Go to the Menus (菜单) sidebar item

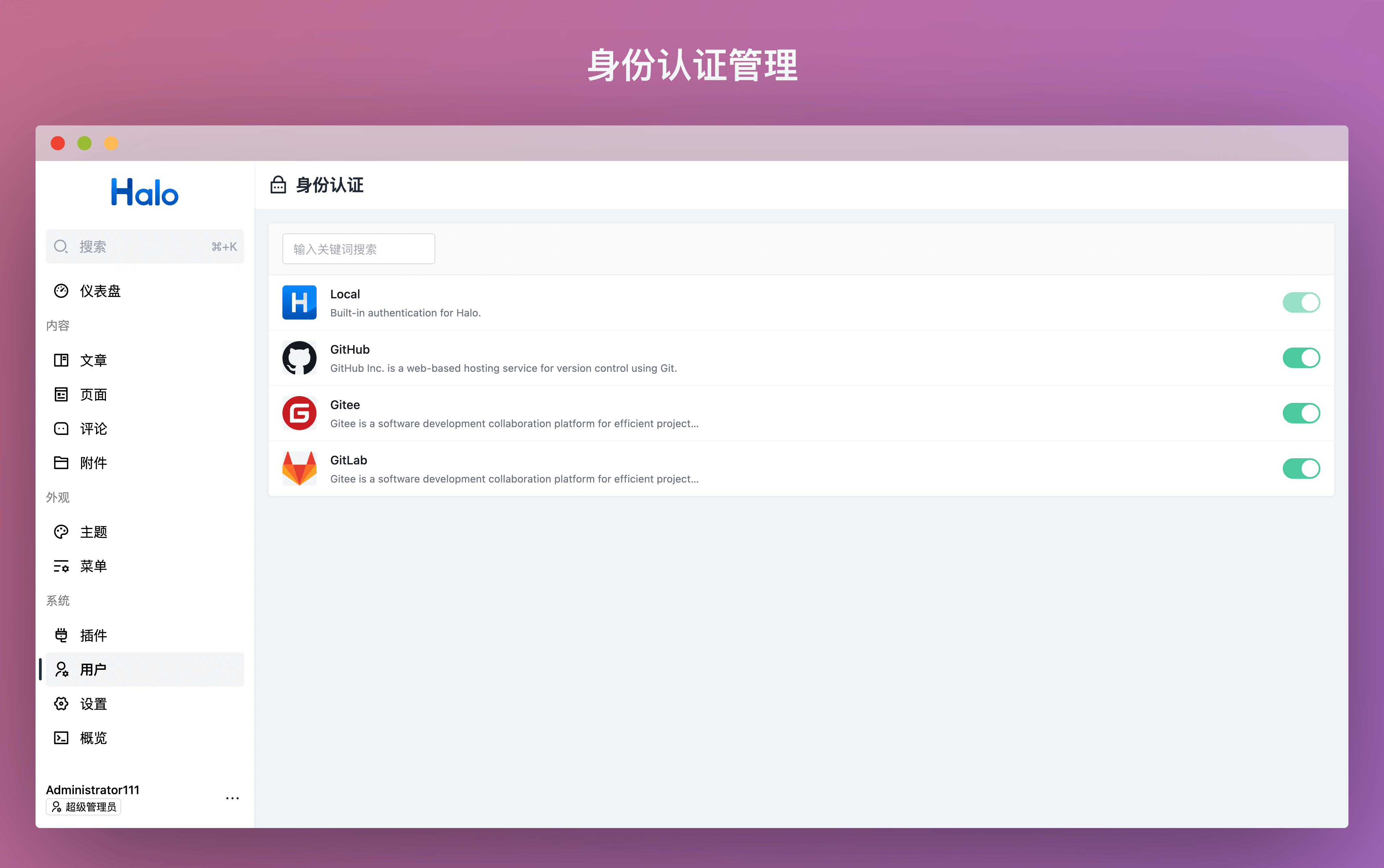coord(94,566)
